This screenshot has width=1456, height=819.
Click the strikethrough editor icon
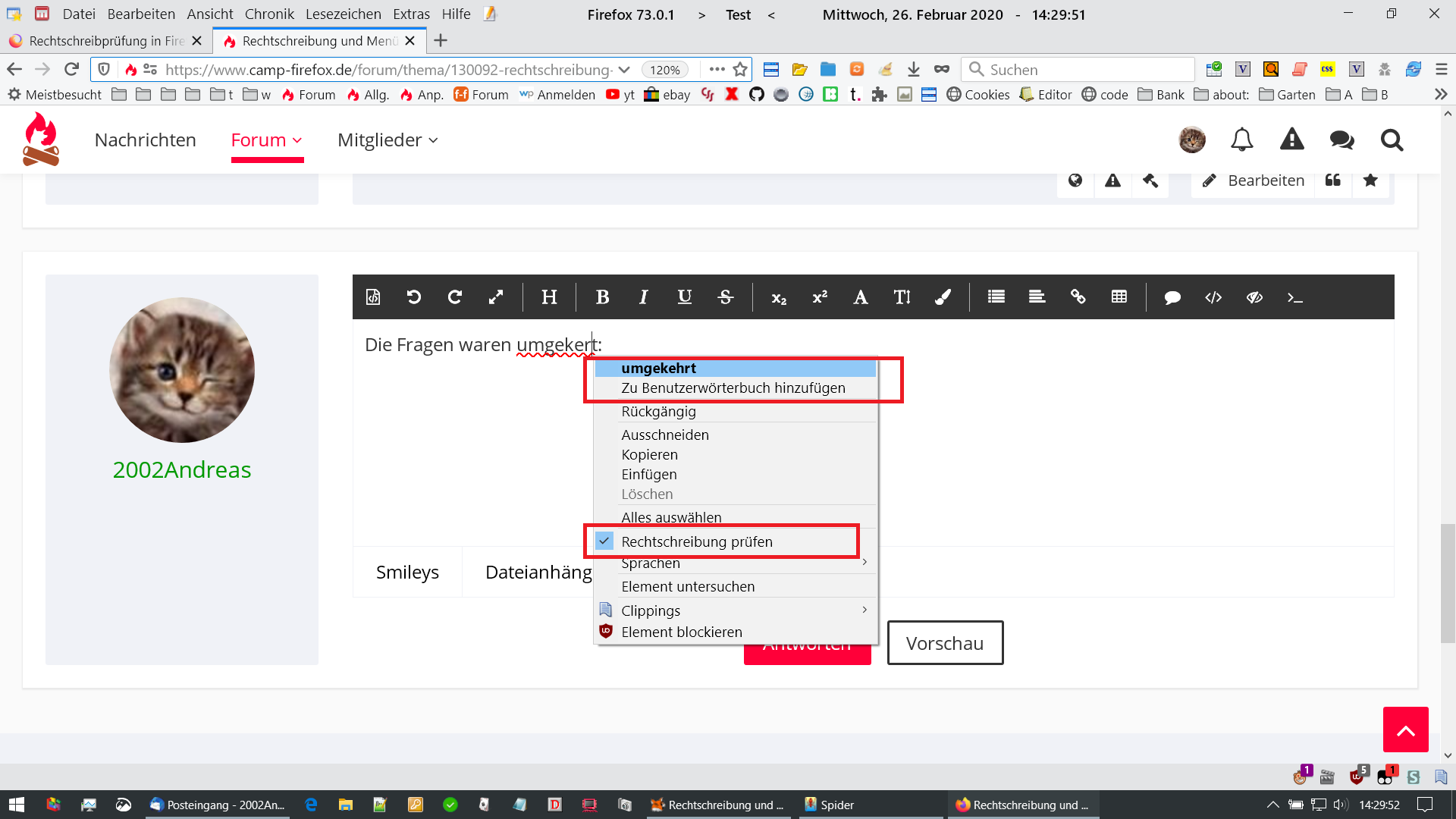coord(725,297)
